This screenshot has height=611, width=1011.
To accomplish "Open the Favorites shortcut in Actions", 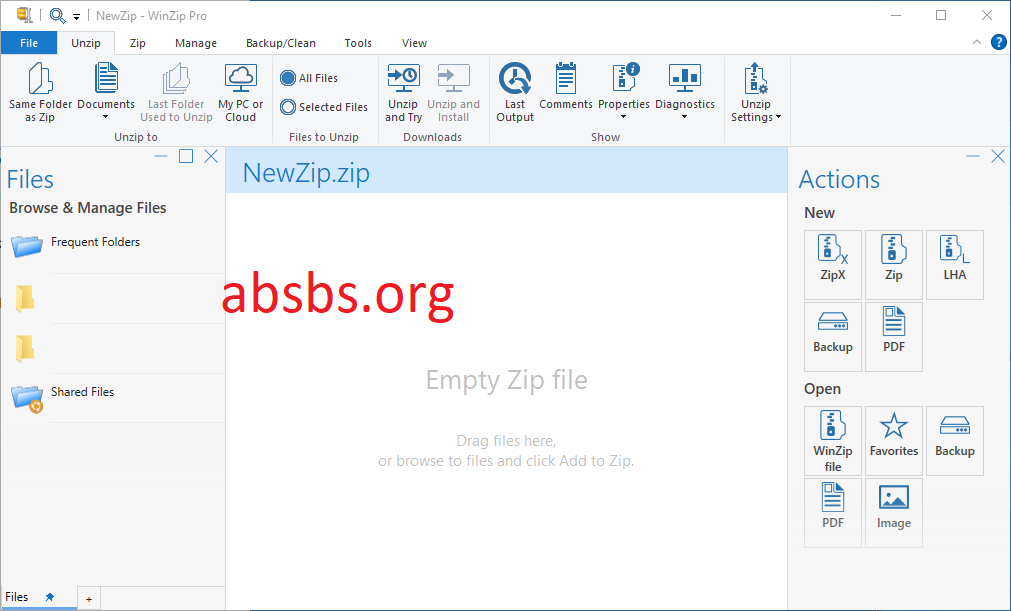I will click(x=893, y=440).
